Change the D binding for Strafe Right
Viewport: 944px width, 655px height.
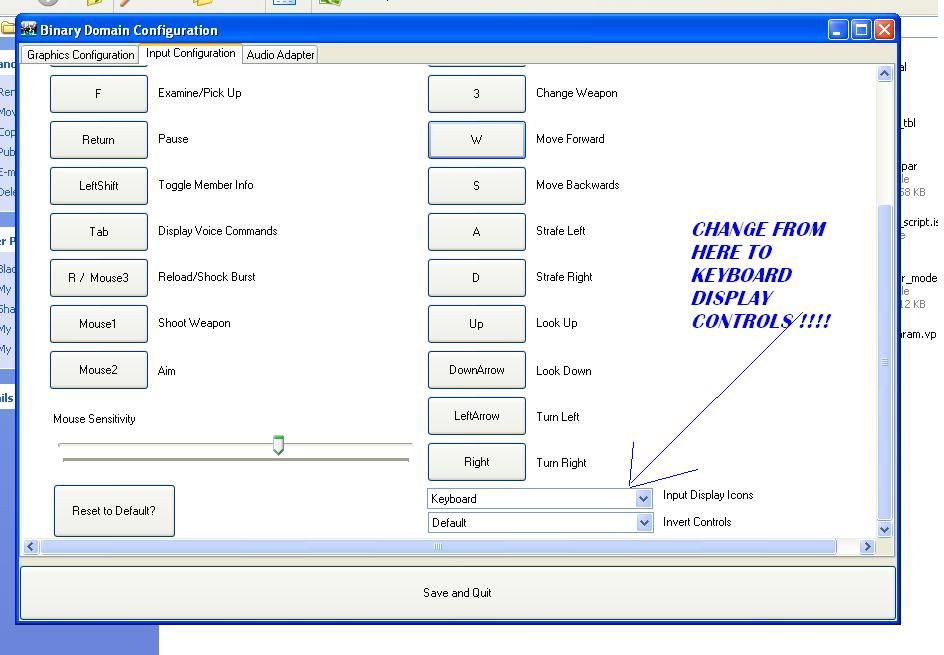coord(477,278)
